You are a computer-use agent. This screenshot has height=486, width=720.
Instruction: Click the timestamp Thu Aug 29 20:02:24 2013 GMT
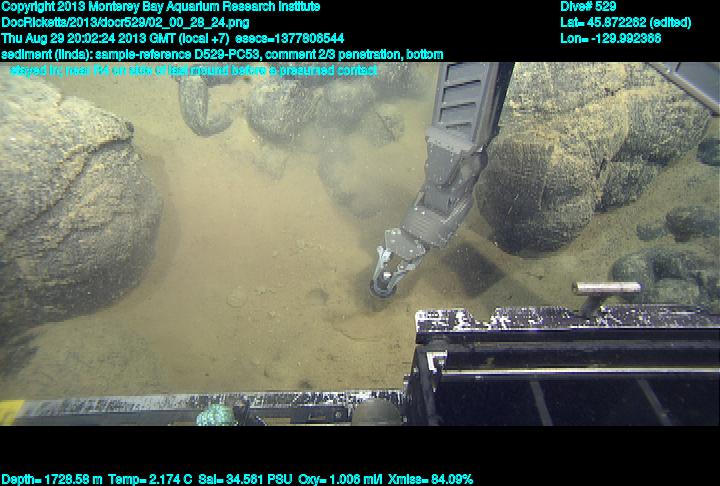tap(88, 39)
